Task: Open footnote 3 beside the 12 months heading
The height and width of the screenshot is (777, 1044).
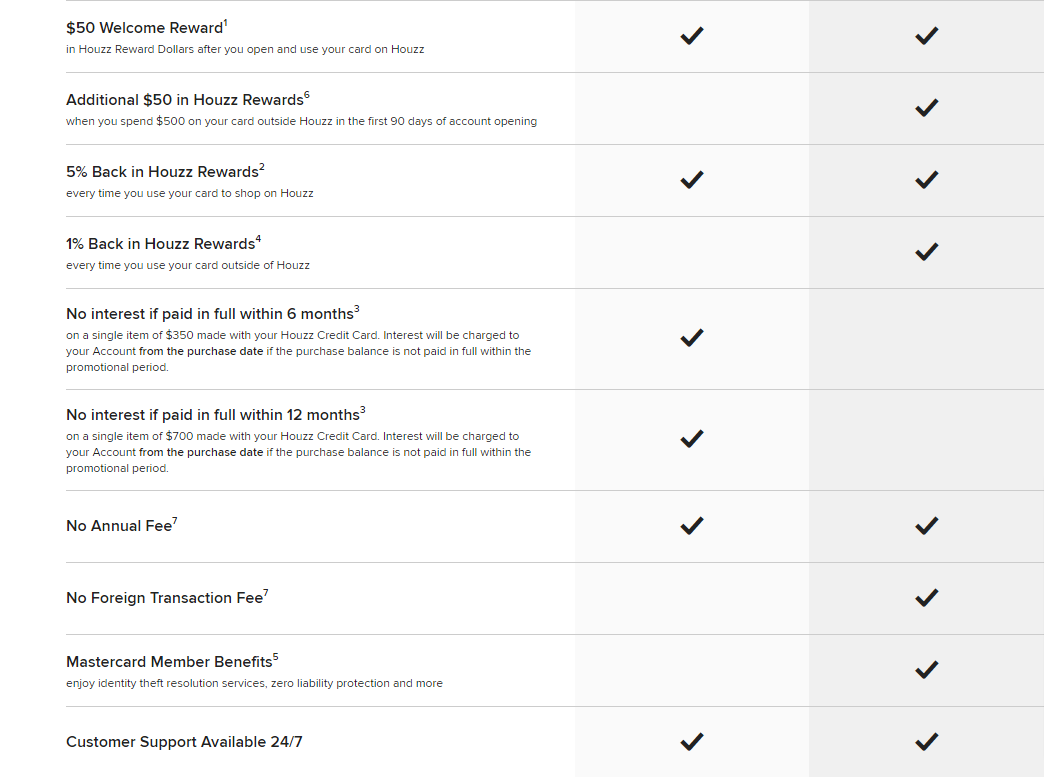Action: pyautogui.click(x=363, y=409)
